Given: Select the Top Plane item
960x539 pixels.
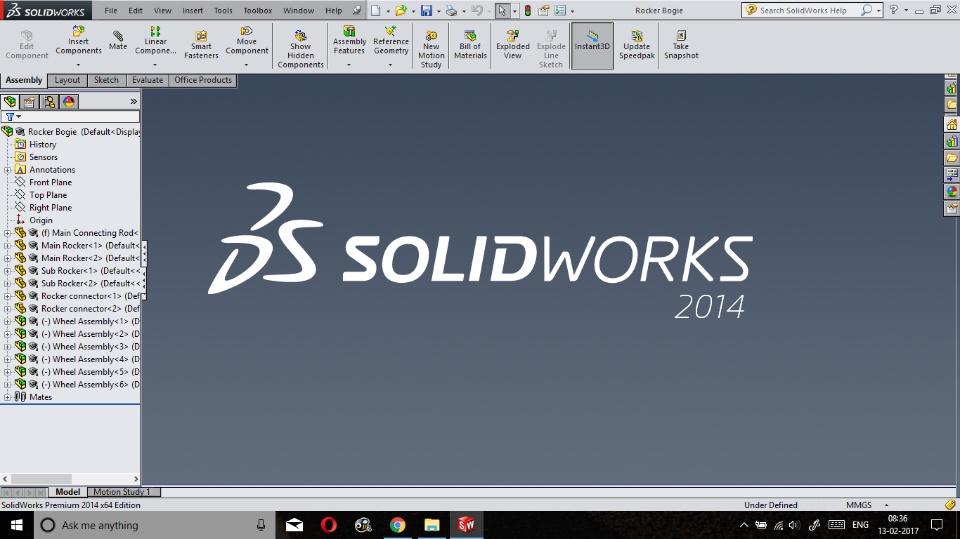Looking at the screenshot, I should click(48, 195).
